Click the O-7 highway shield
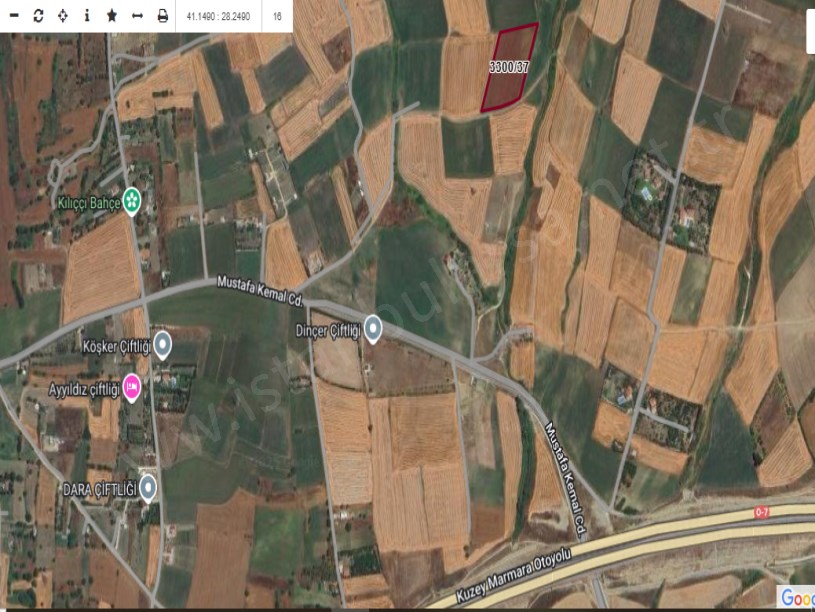815x612 pixels. (x=764, y=512)
